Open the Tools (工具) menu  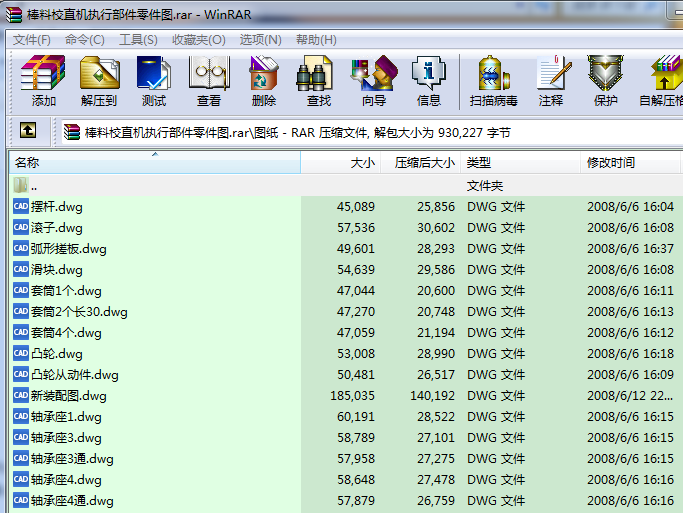138,40
